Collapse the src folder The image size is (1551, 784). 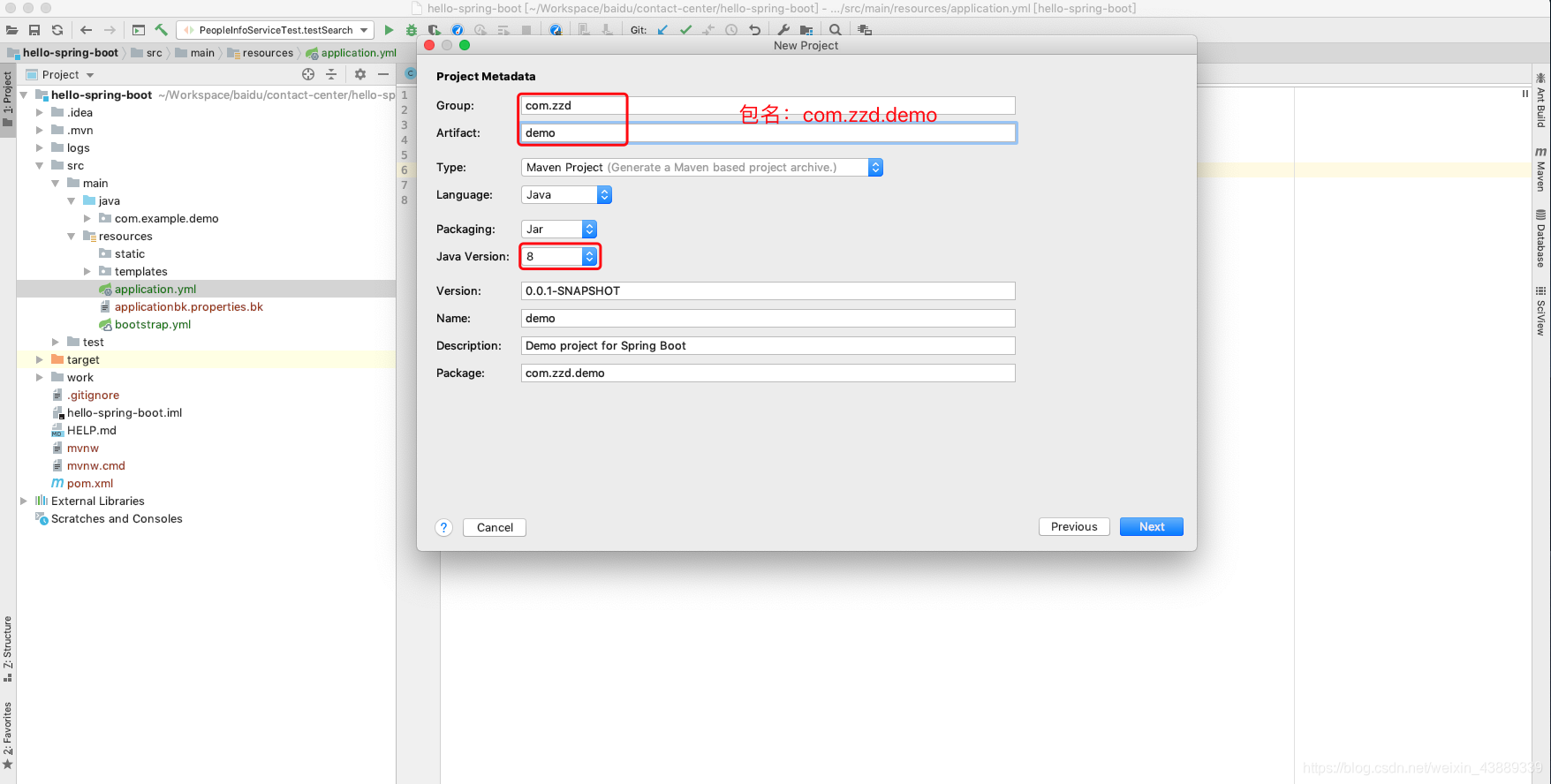coord(39,165)
